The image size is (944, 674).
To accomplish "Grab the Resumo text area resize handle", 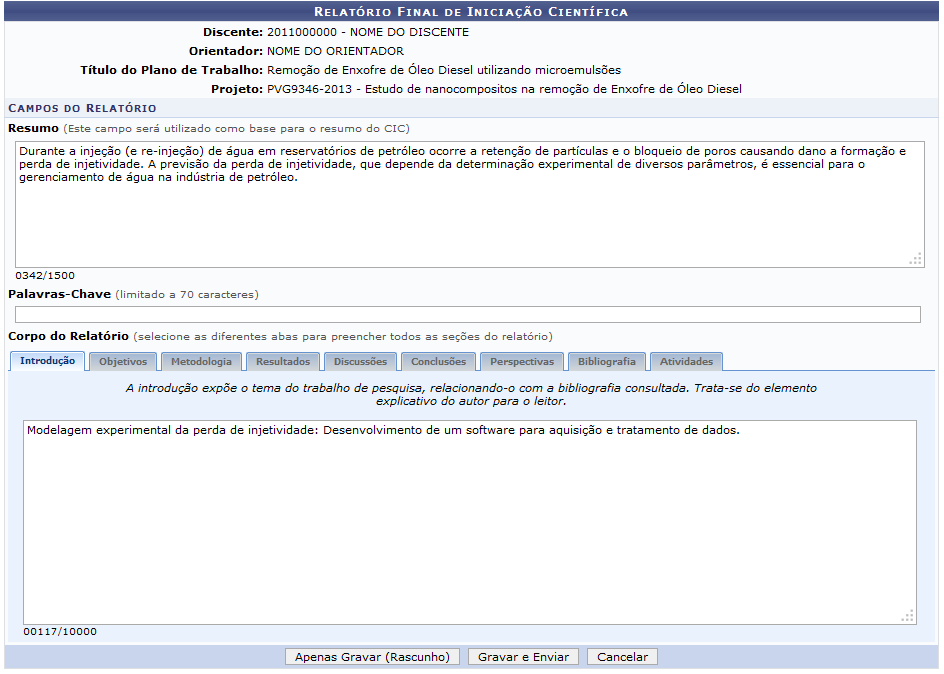I will (915, 259).
